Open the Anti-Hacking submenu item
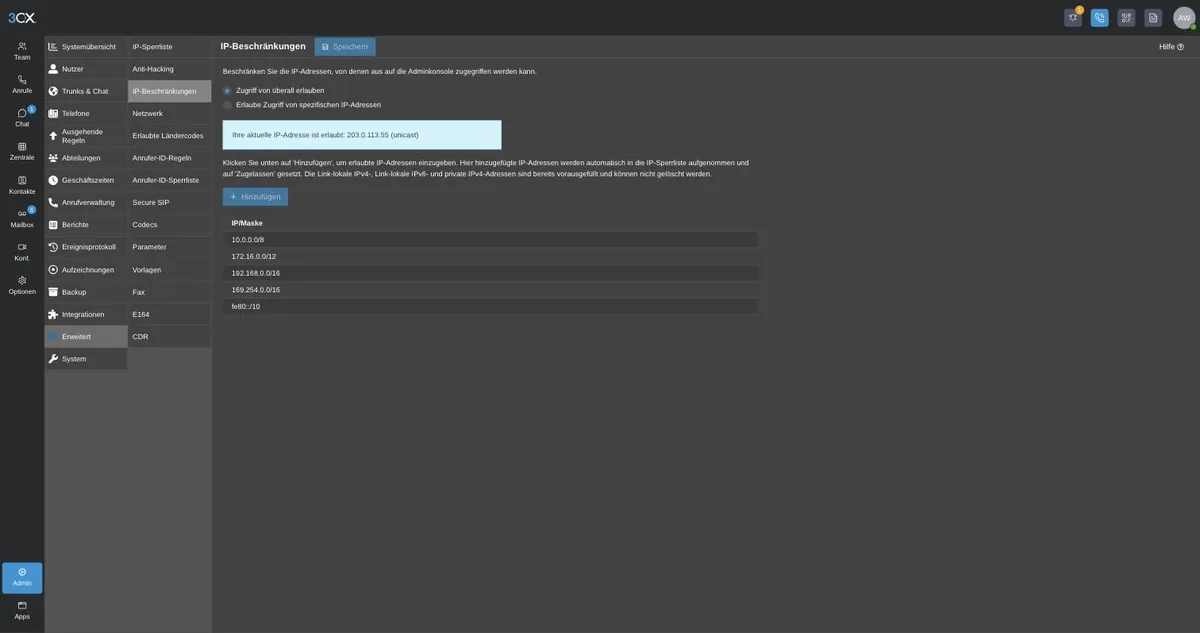Image resolution: width=1200 pixels, height=633 pixels. point(170,69)
